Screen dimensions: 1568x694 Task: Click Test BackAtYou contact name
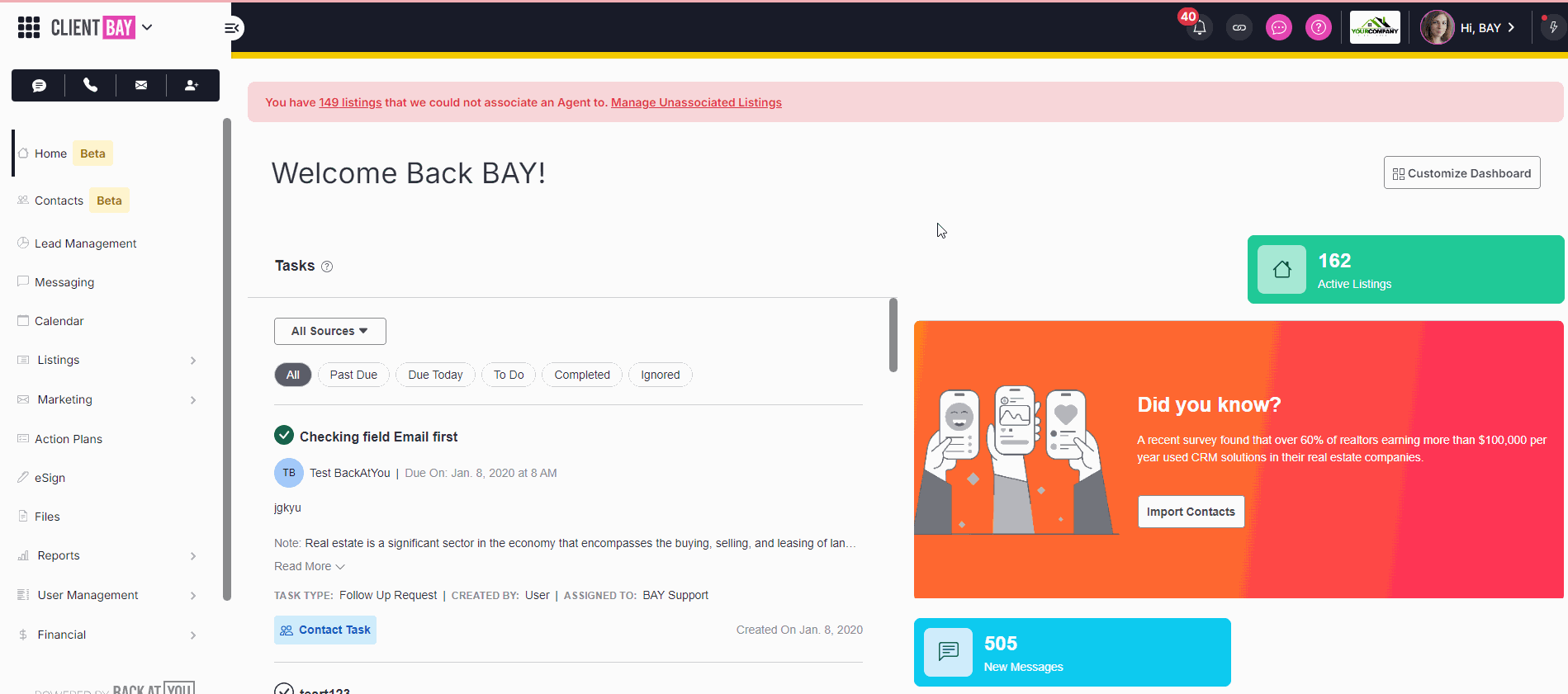(x=349, y=473)
